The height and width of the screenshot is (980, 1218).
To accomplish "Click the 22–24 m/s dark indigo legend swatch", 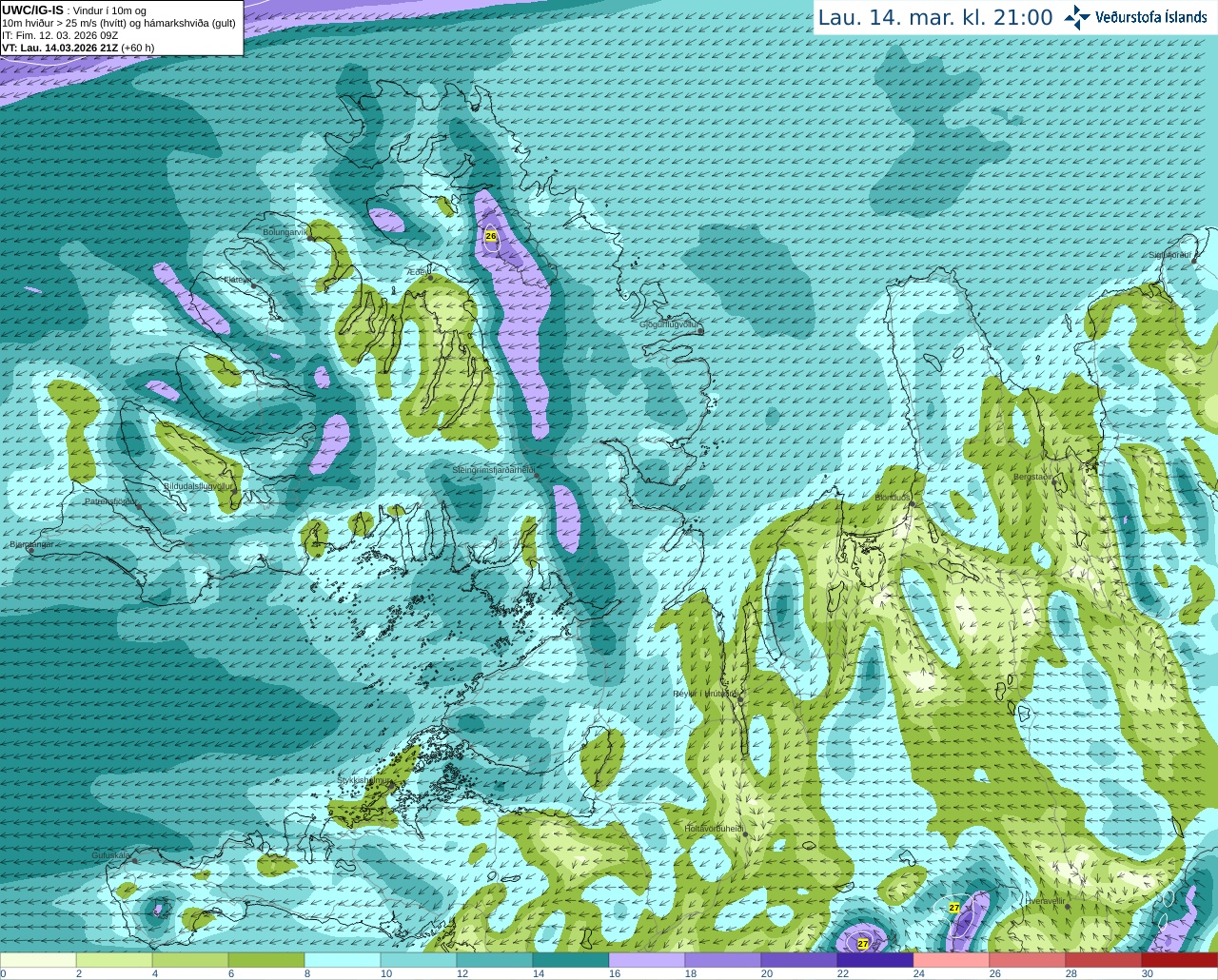I will [875, 960].
